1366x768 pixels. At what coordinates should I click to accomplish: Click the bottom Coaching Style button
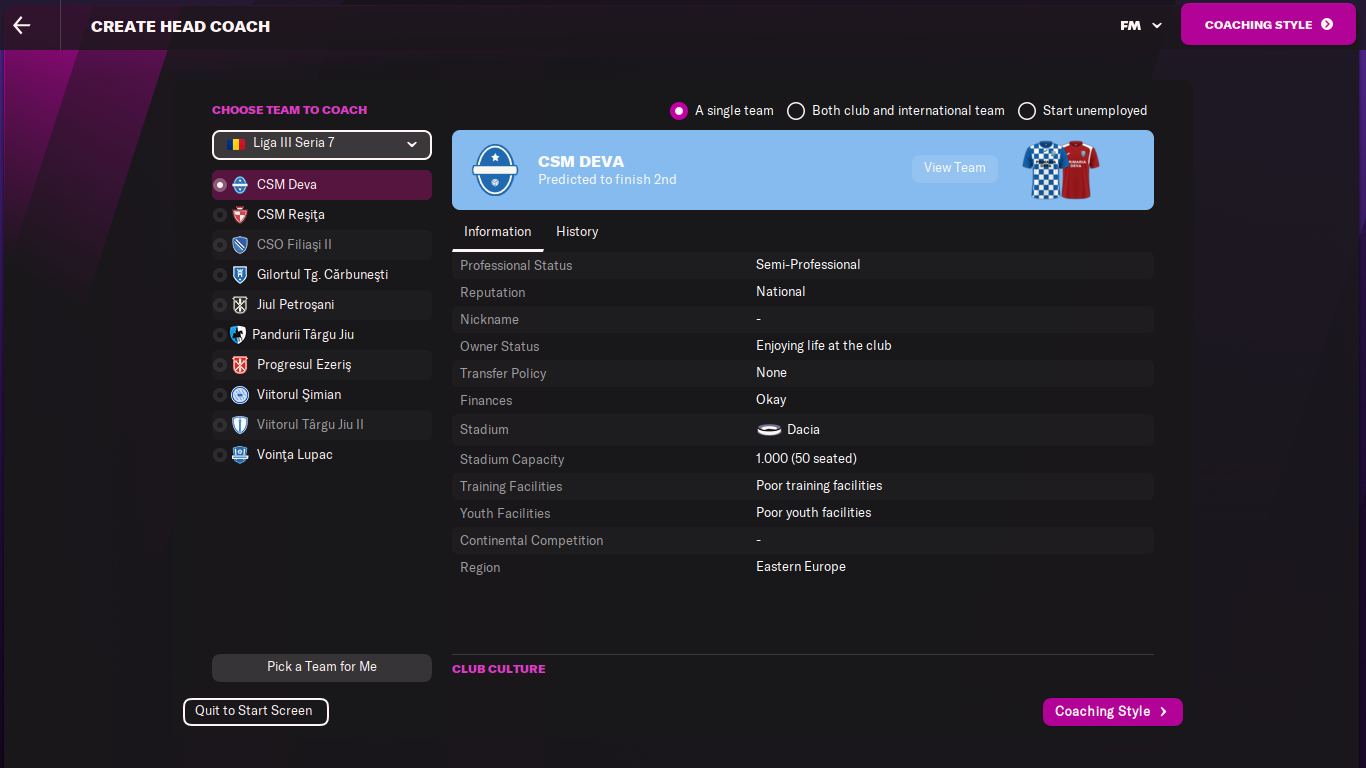tap(1113, 712)
